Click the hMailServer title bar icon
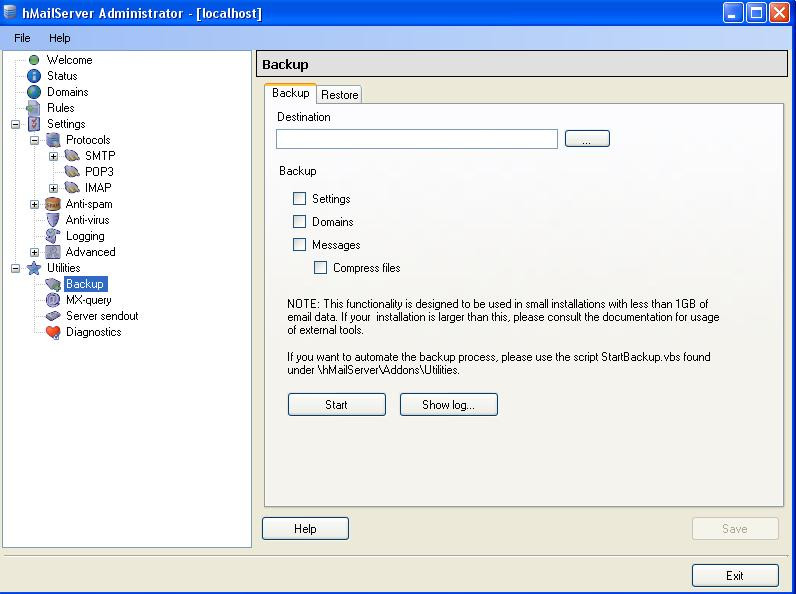The height and width of the screenshot is (594, 796). click(x=10, y=12)
